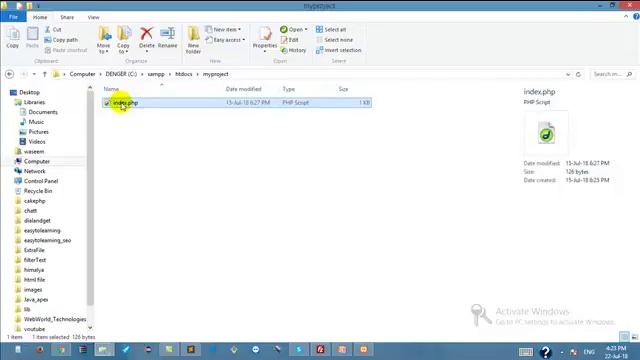Image resolution: width=640 pixels, height=360 pixels.
Task: Create a New folder
Action: tap(193, 40)
